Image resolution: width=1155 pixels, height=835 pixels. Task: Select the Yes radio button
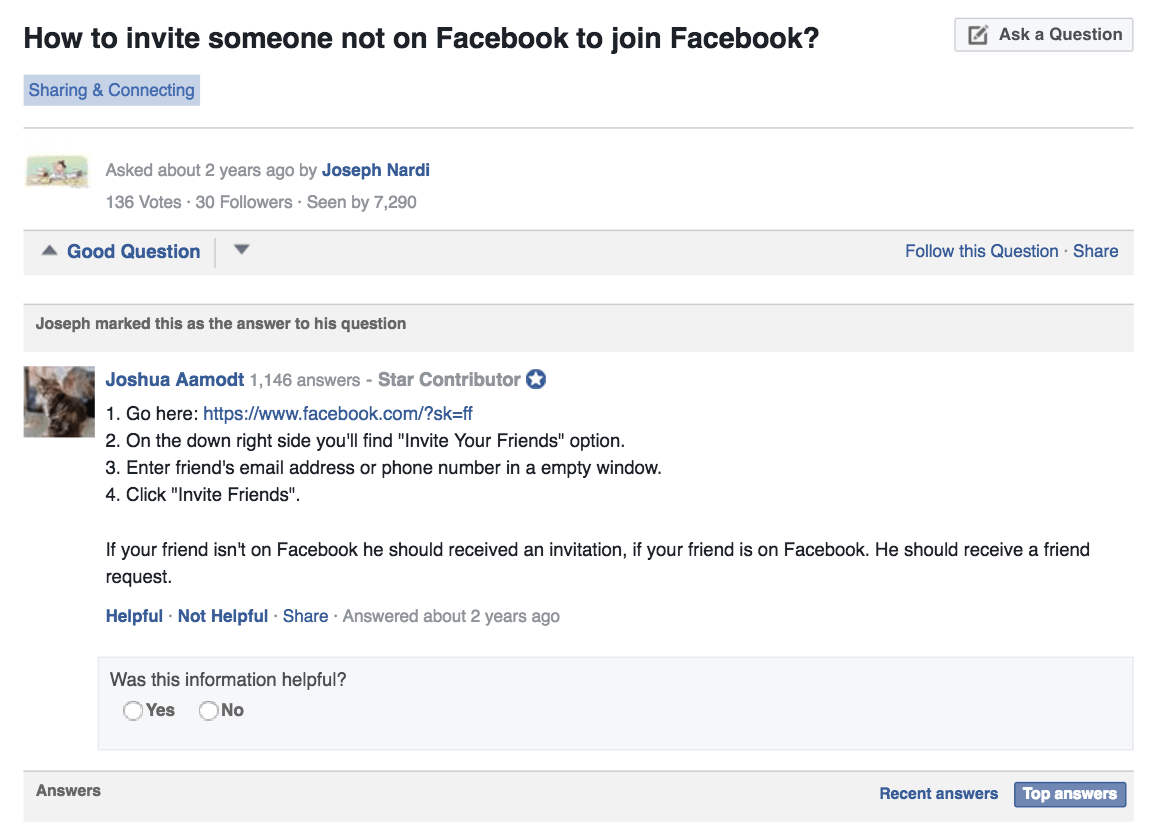tap(133, 711)
